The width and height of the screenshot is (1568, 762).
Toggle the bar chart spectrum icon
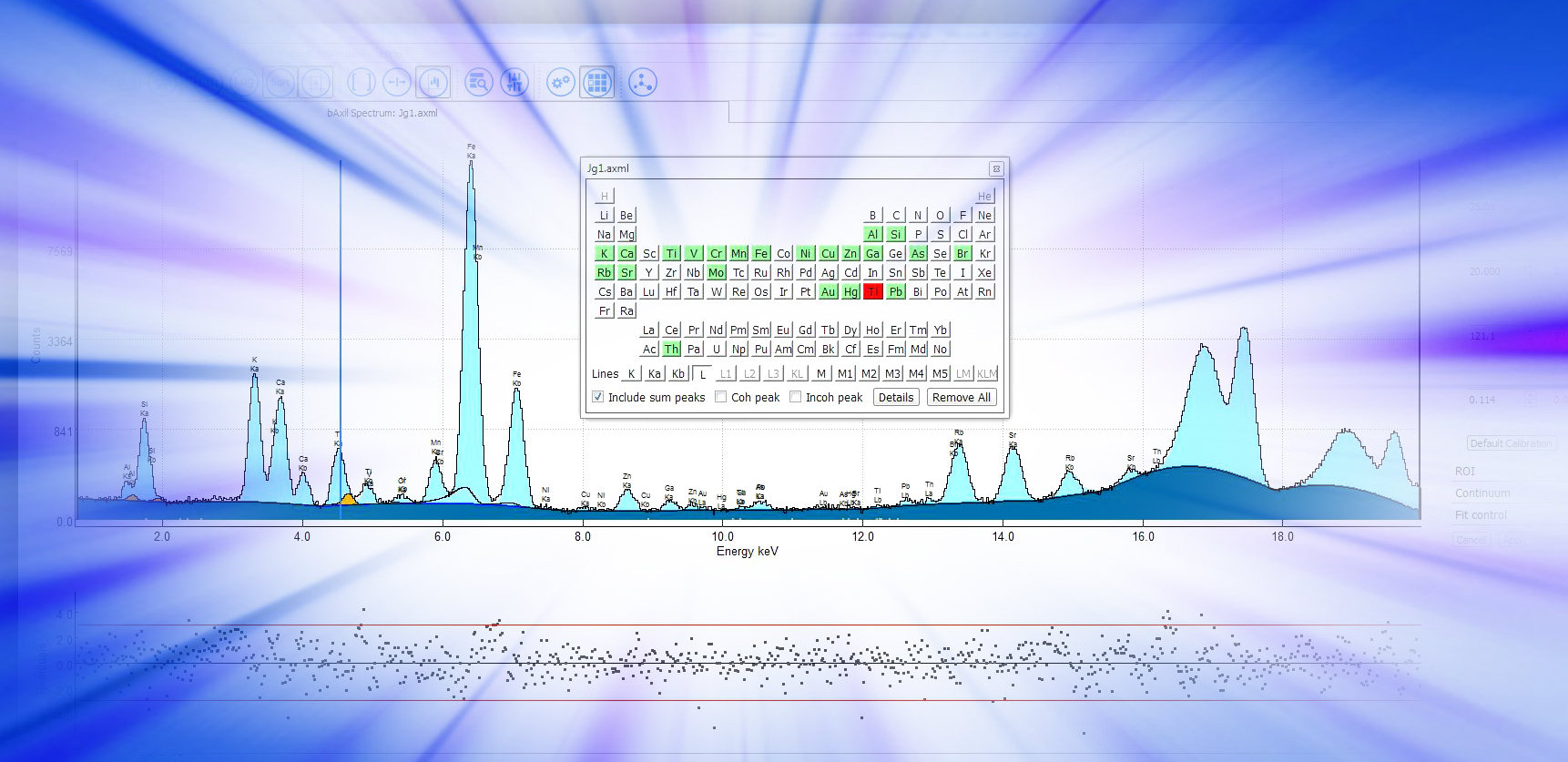433,83
